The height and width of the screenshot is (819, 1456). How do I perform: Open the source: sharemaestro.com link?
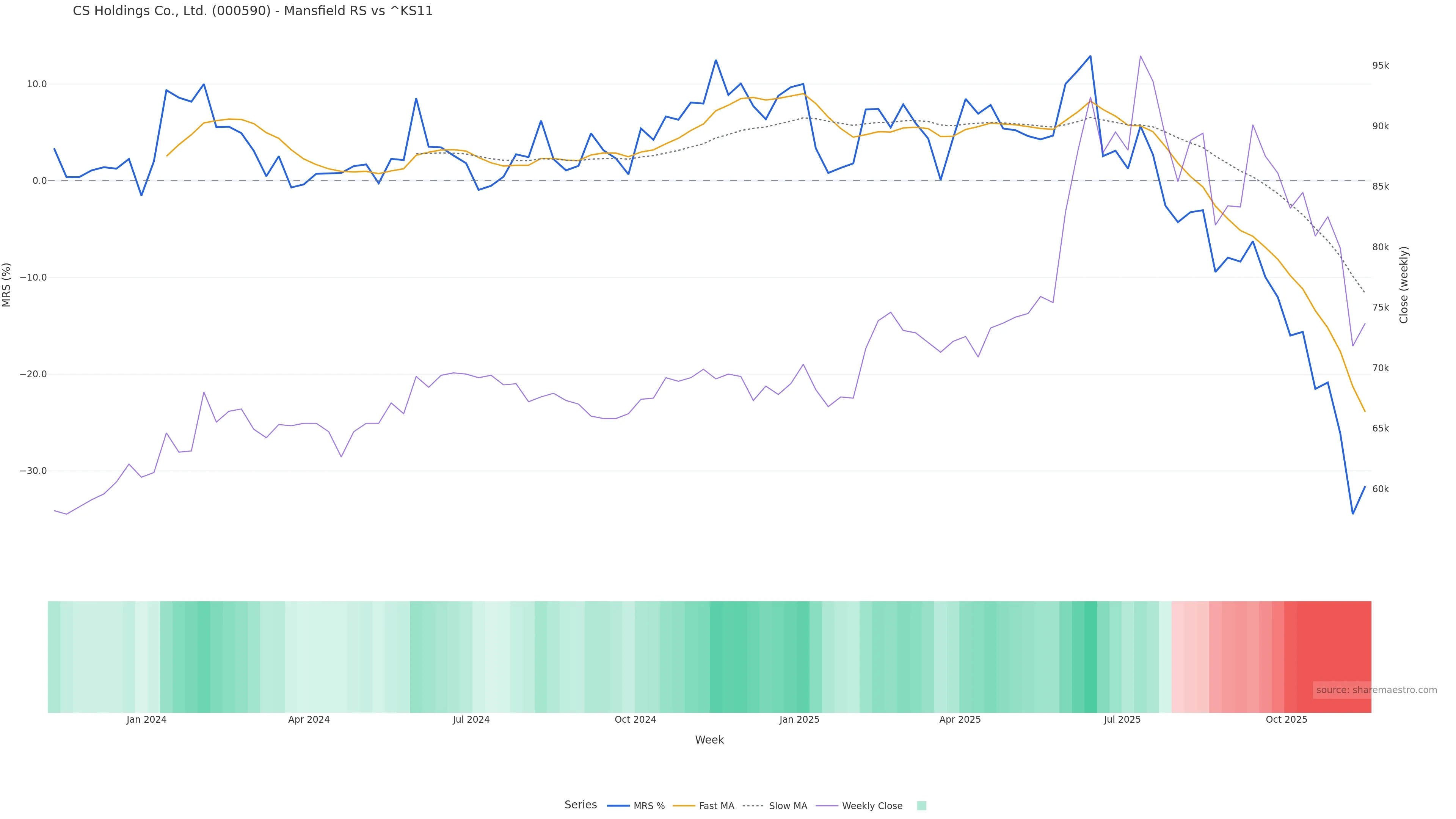tap(1376, 690)
